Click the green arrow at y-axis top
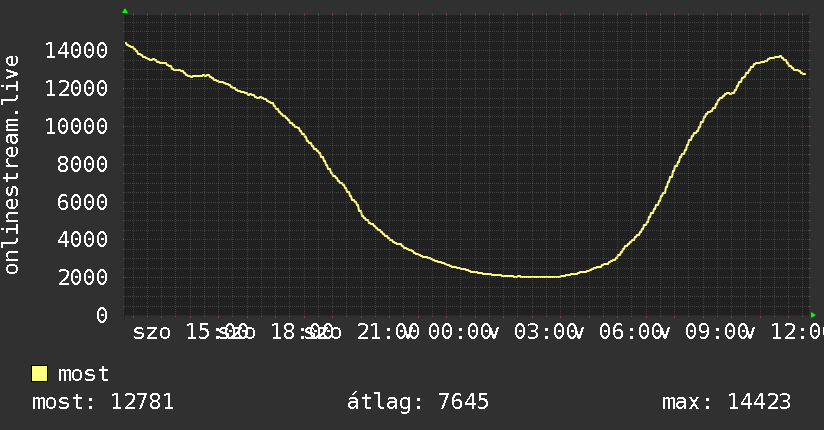The image size is (824, 430). coord(125,11)
